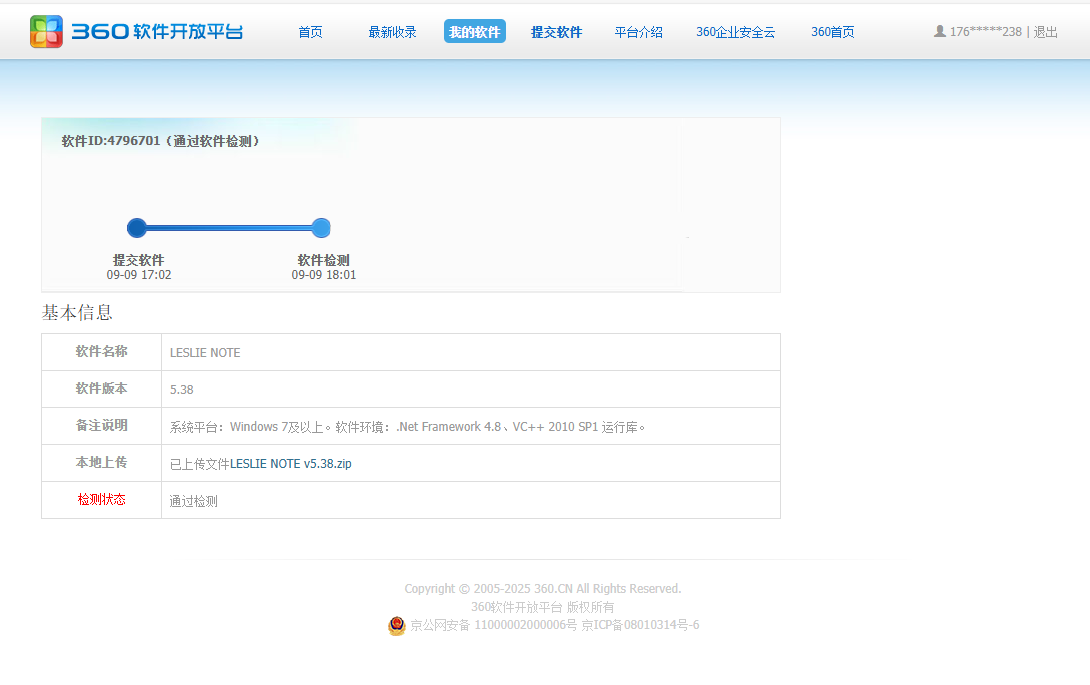Screen dimensions: 1090x685
Task: Click the 系统平台 Windows 7及以上 note text
Action: coord(407,427)
